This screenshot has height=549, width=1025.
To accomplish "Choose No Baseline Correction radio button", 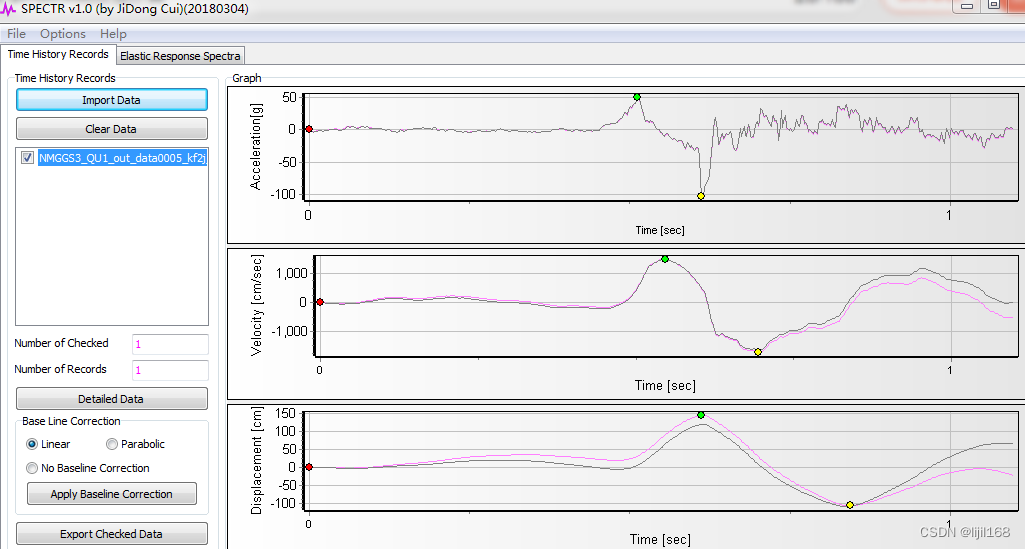I will tap(33, 468).
